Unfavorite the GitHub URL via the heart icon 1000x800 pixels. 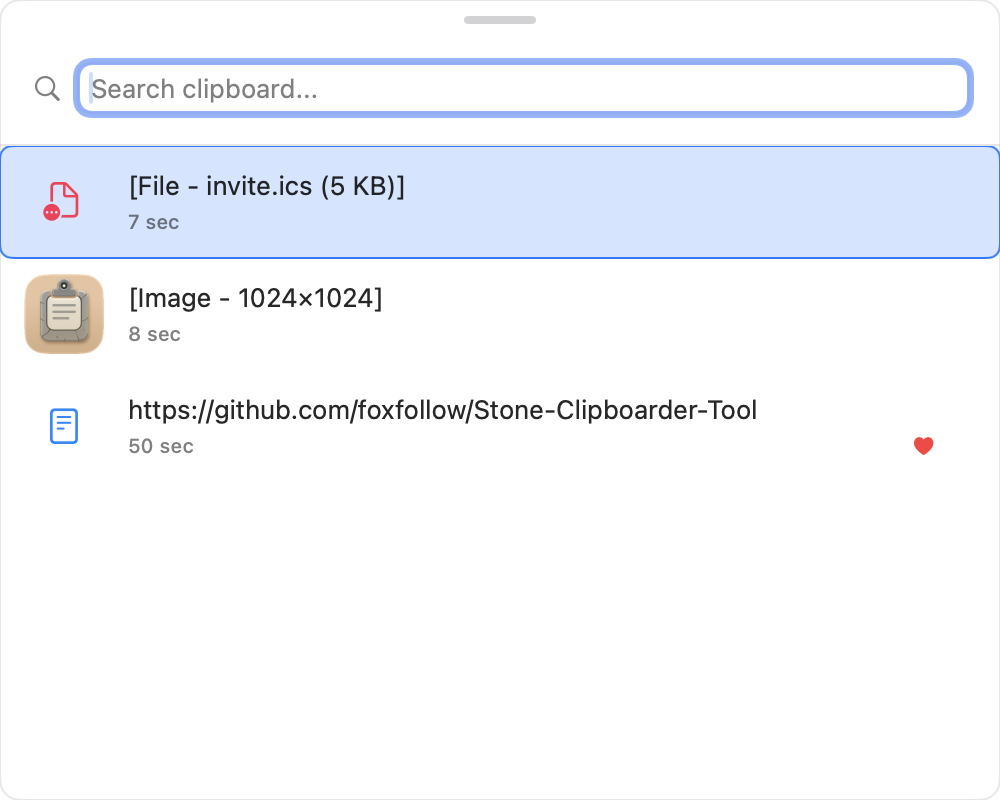[x=923, y=446]
